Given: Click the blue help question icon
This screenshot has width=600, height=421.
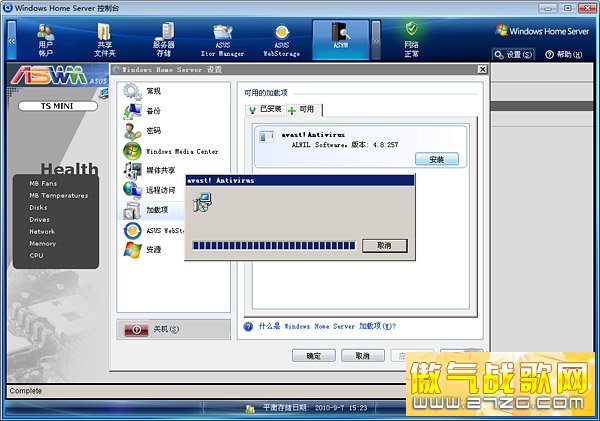Looking at the screenshot, I should [248, 326].
